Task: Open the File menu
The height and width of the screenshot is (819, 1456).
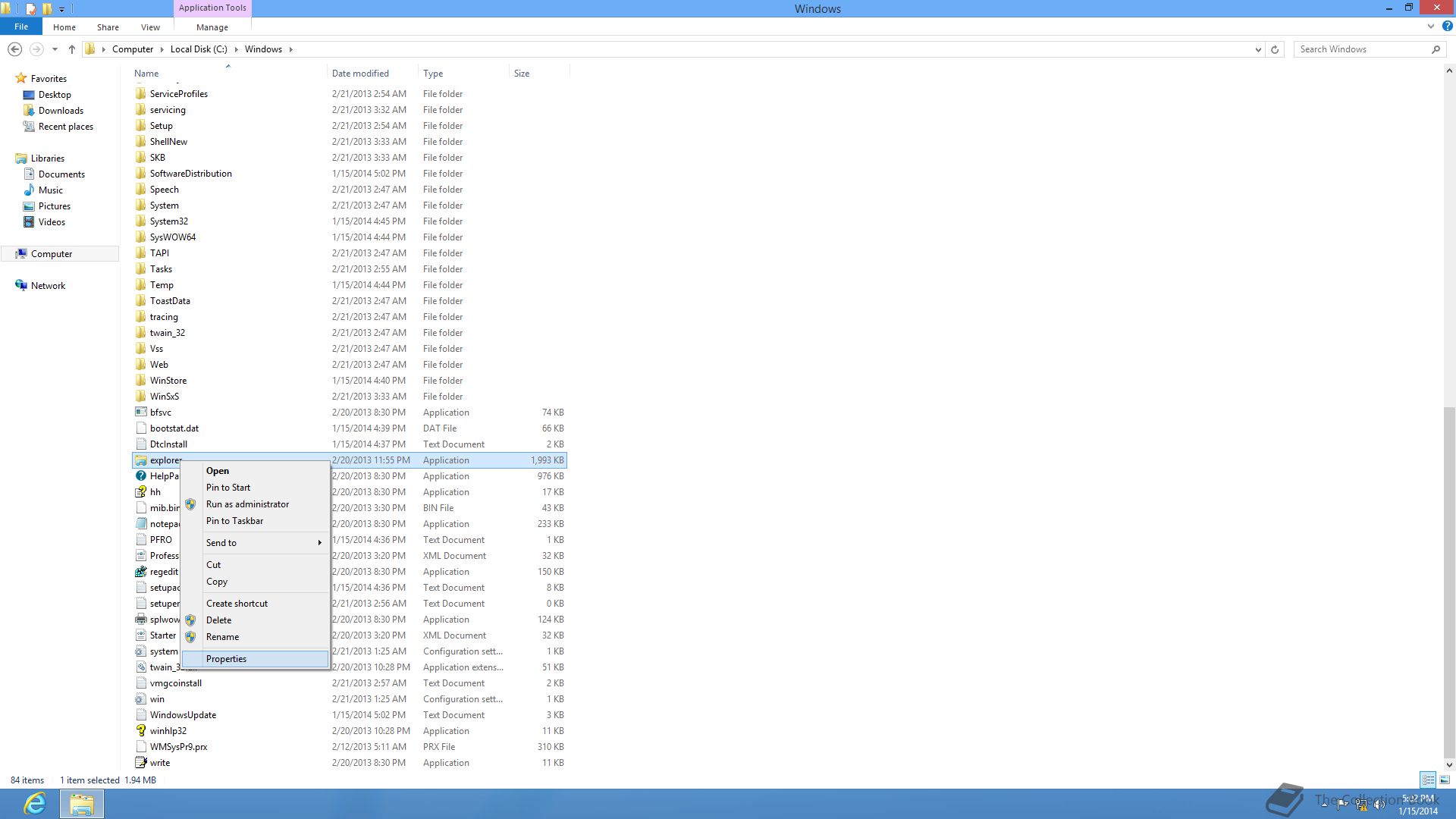Action: pos(21,27)
